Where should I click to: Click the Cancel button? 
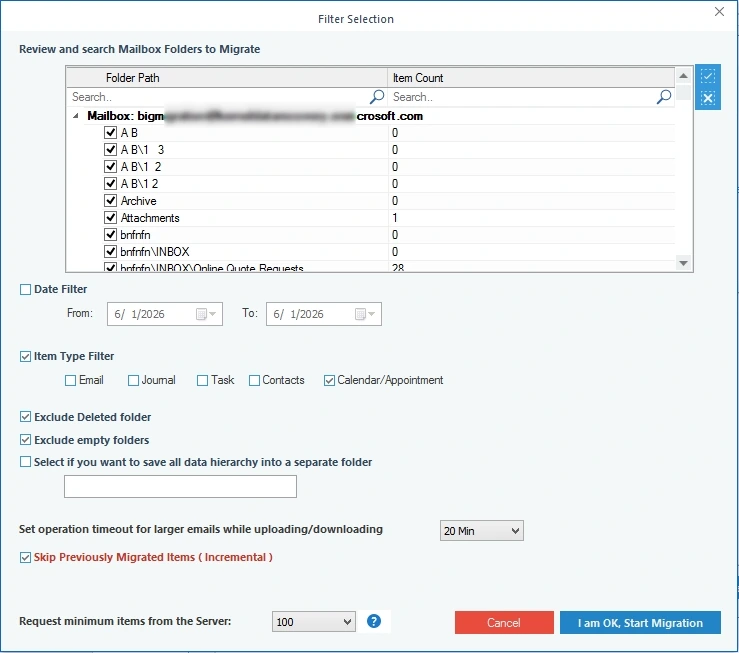tap(504, 623)
